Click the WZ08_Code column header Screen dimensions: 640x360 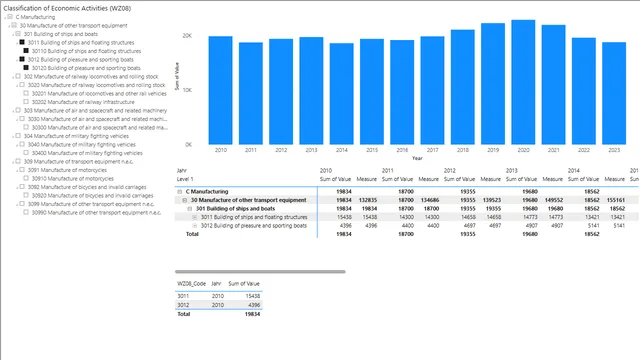(191, 284)
